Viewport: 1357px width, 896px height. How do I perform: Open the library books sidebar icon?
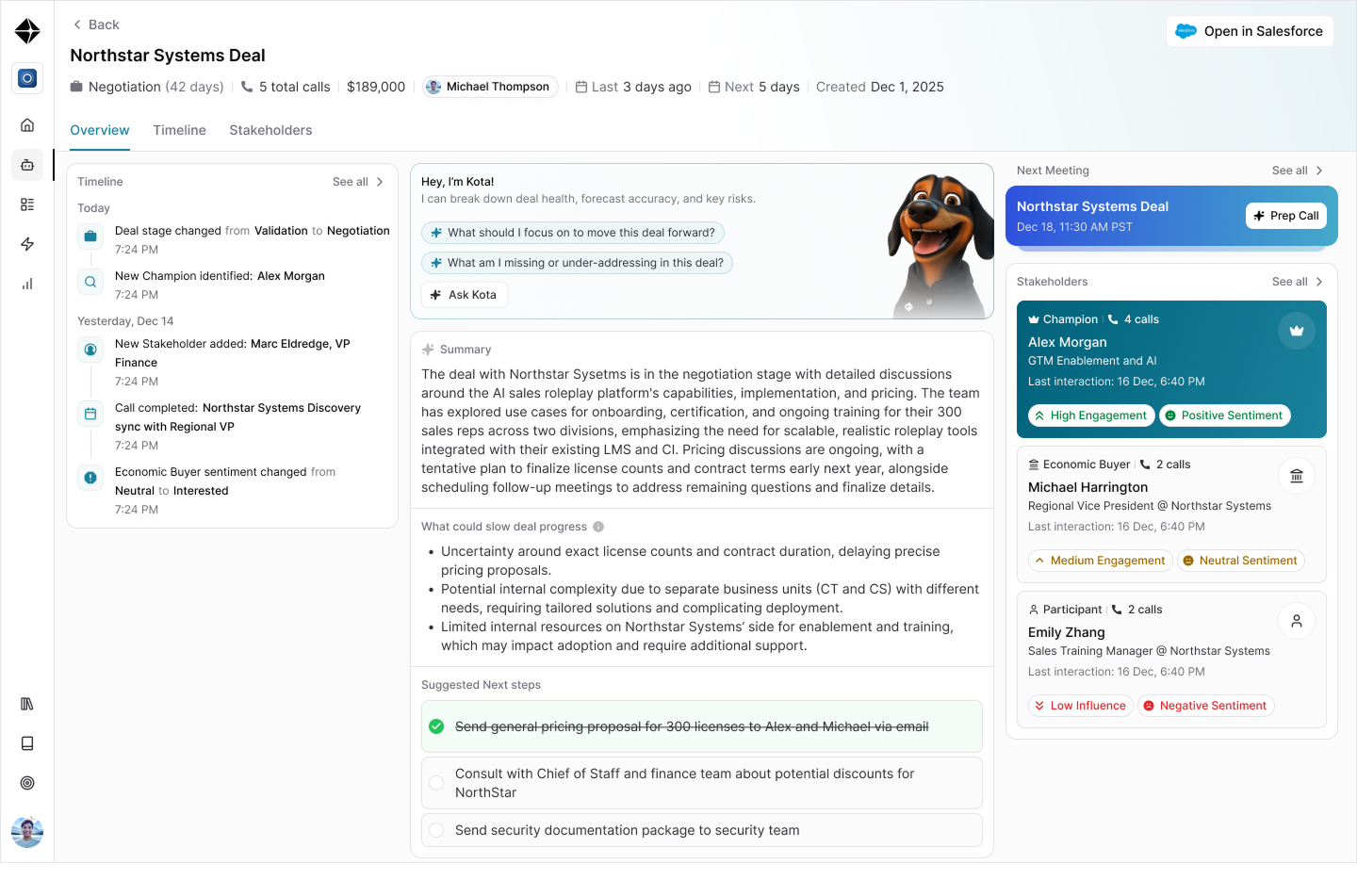point(27,704)
